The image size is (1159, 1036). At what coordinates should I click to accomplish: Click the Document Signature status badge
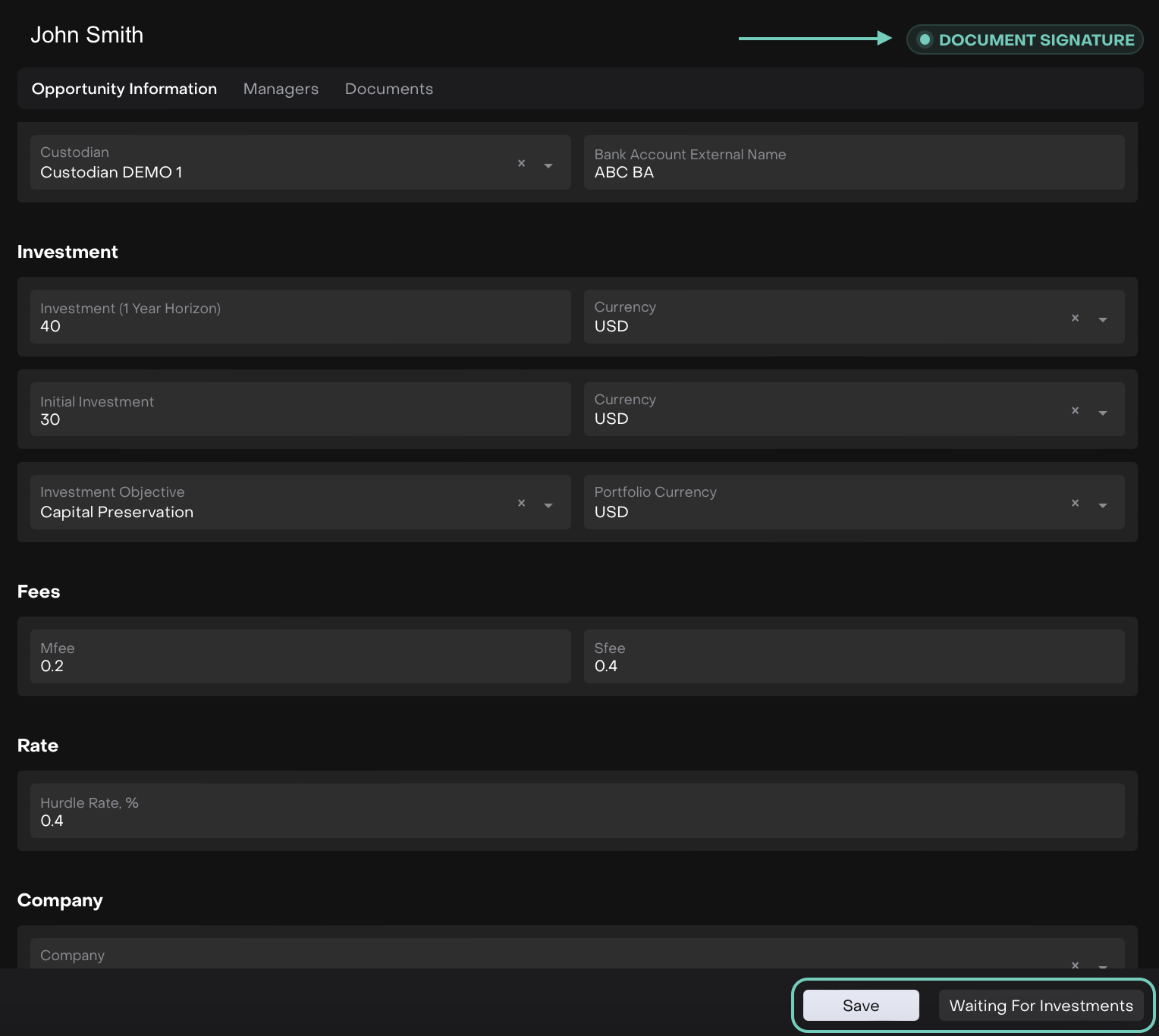(x=1025, y=39)
